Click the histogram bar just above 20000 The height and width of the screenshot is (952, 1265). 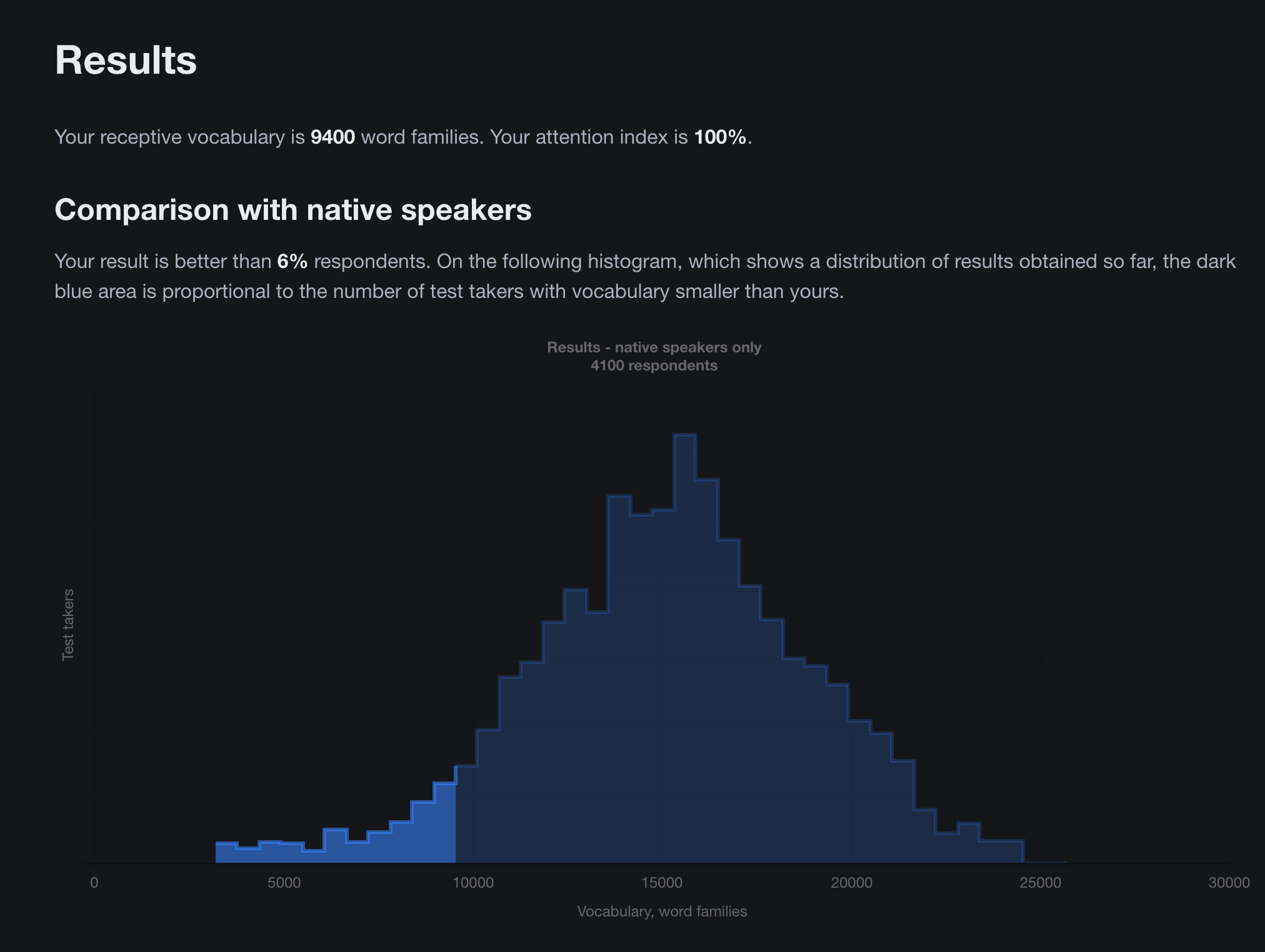tap(859, 792)
